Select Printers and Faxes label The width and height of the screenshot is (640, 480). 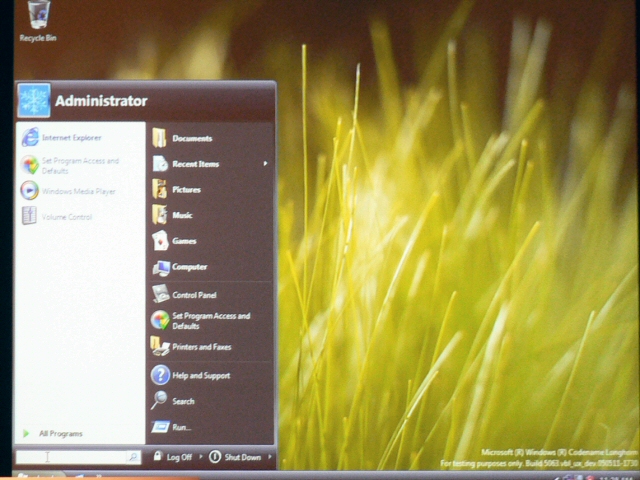202,347
